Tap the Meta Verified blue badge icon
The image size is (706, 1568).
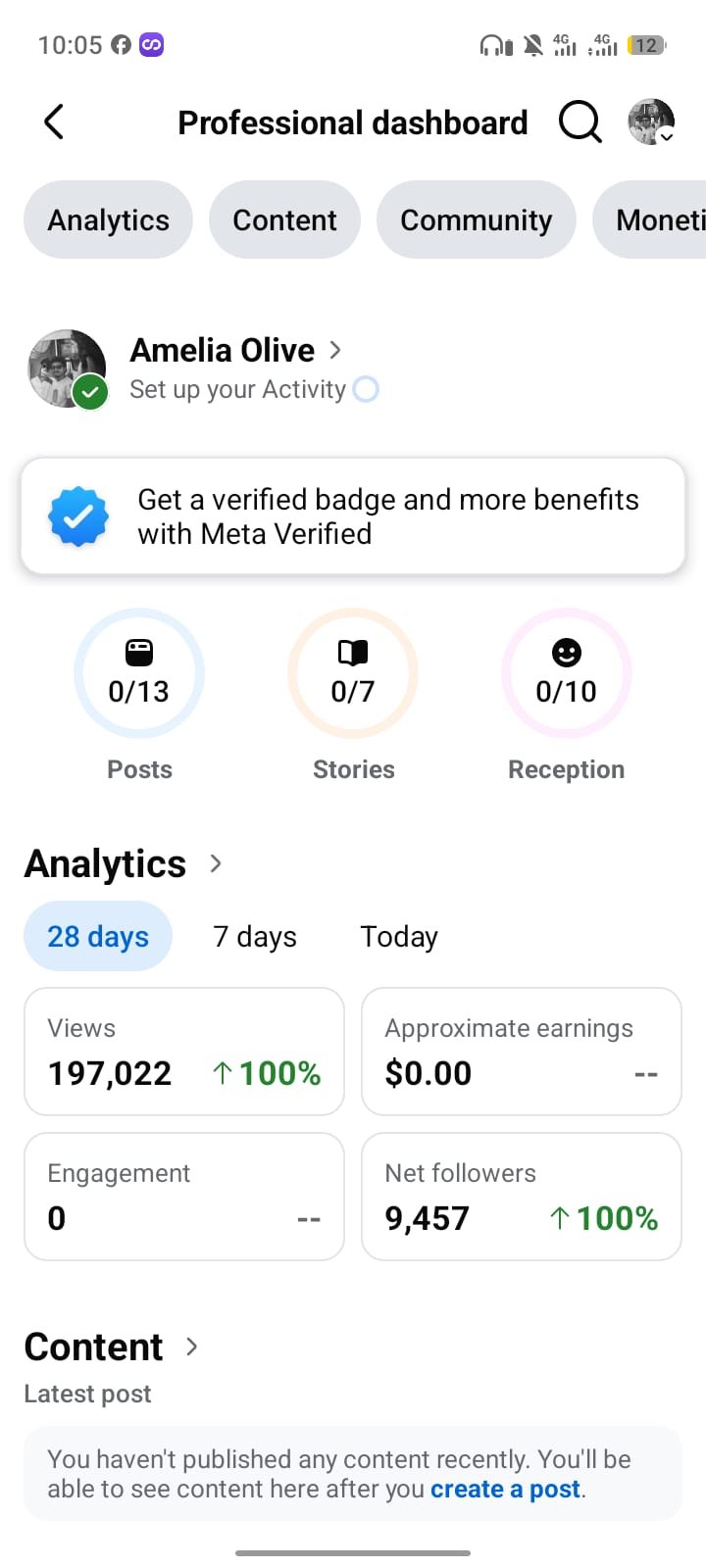coord(78,516)
